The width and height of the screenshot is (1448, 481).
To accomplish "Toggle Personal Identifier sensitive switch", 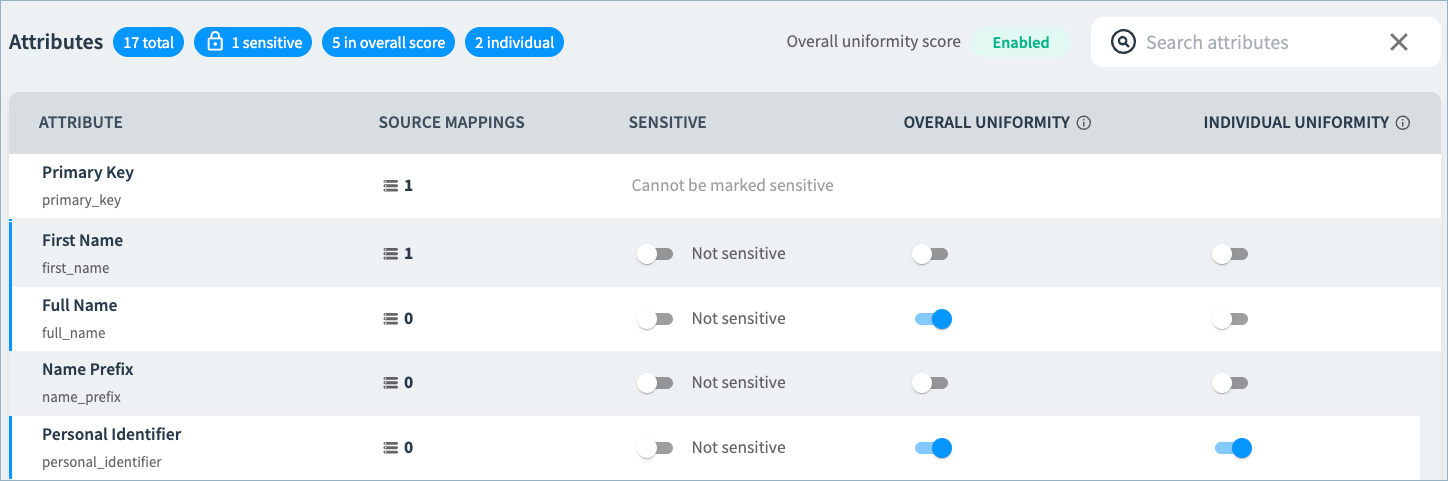I will (x=655, y=448).
